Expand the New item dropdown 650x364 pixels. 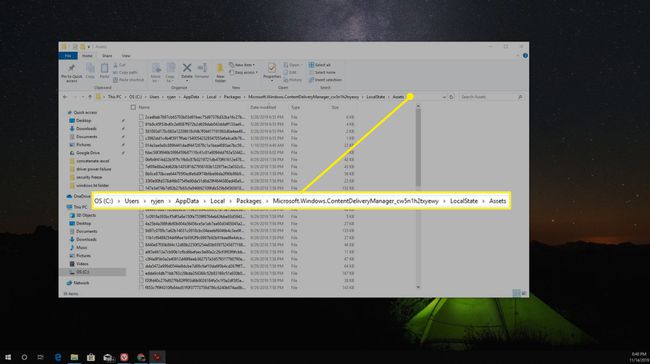point(243,65)
